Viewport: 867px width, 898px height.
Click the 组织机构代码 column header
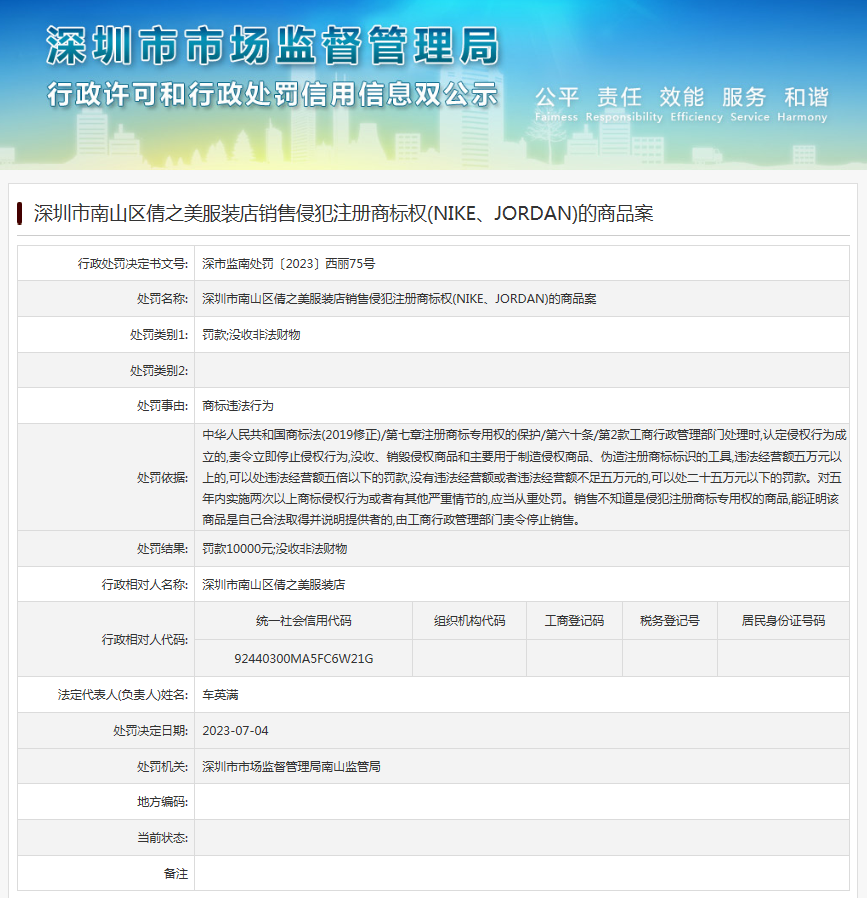pyautogui.click(x=470, y=621)
